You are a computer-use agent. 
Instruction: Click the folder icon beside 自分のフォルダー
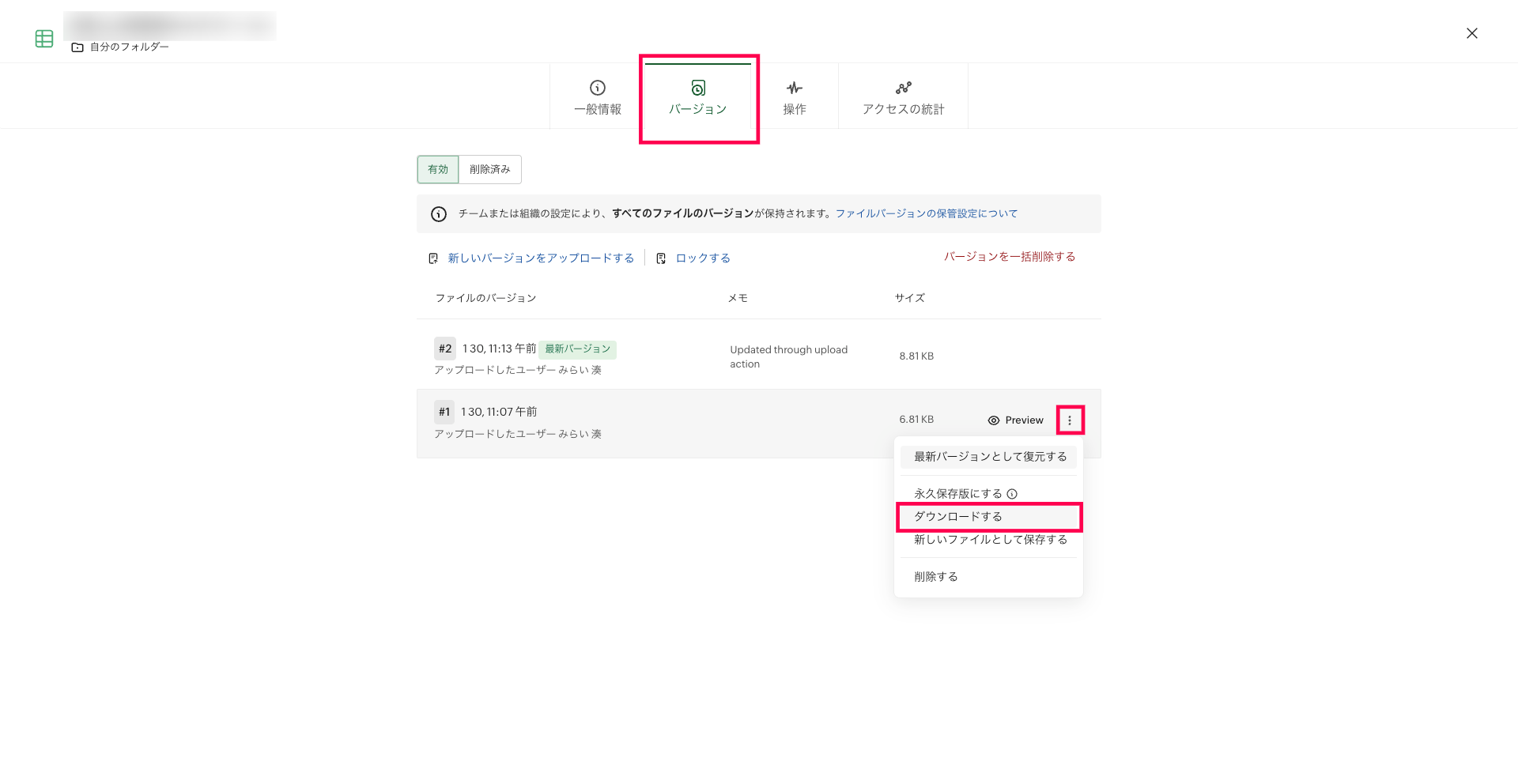click(77, 47)
